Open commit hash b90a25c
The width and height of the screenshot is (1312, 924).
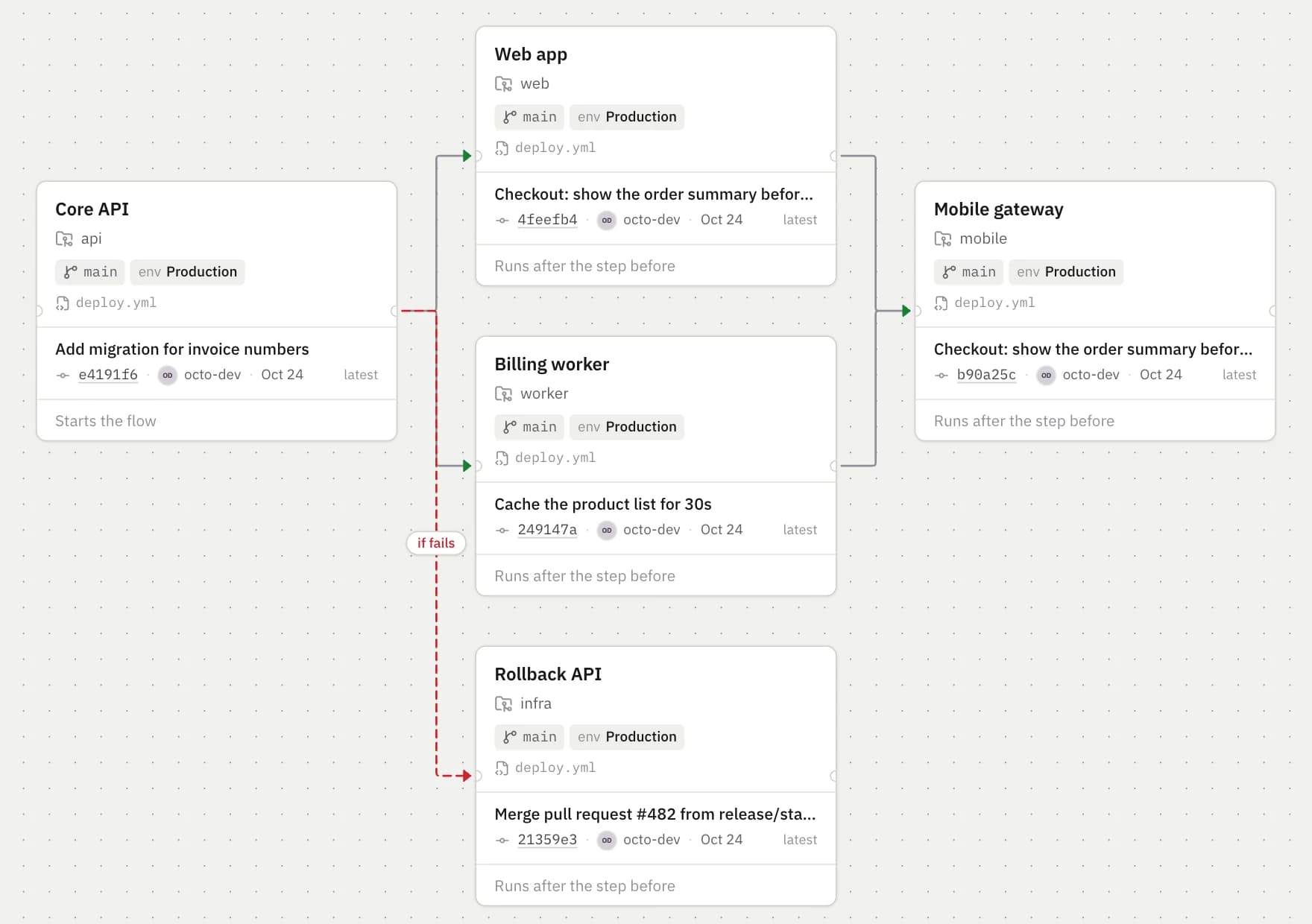point(986,375)
